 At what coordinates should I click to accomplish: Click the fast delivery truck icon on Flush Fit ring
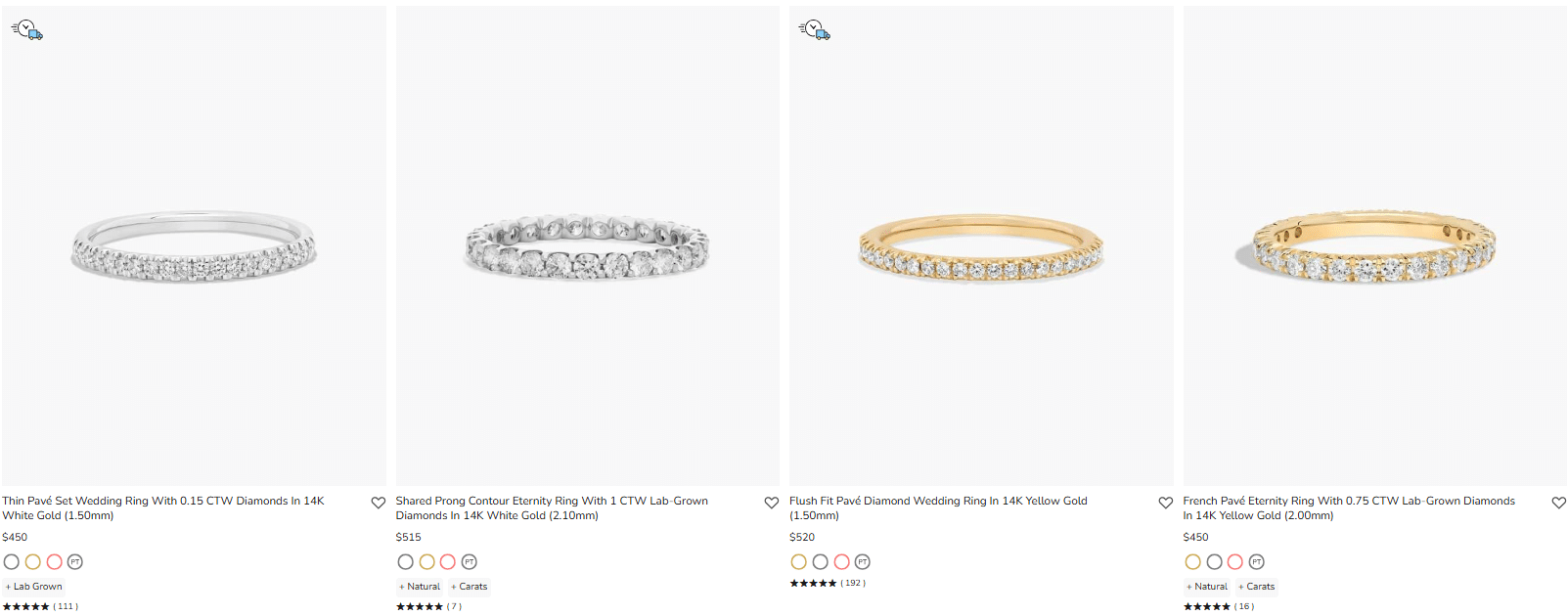coord(812,29)
